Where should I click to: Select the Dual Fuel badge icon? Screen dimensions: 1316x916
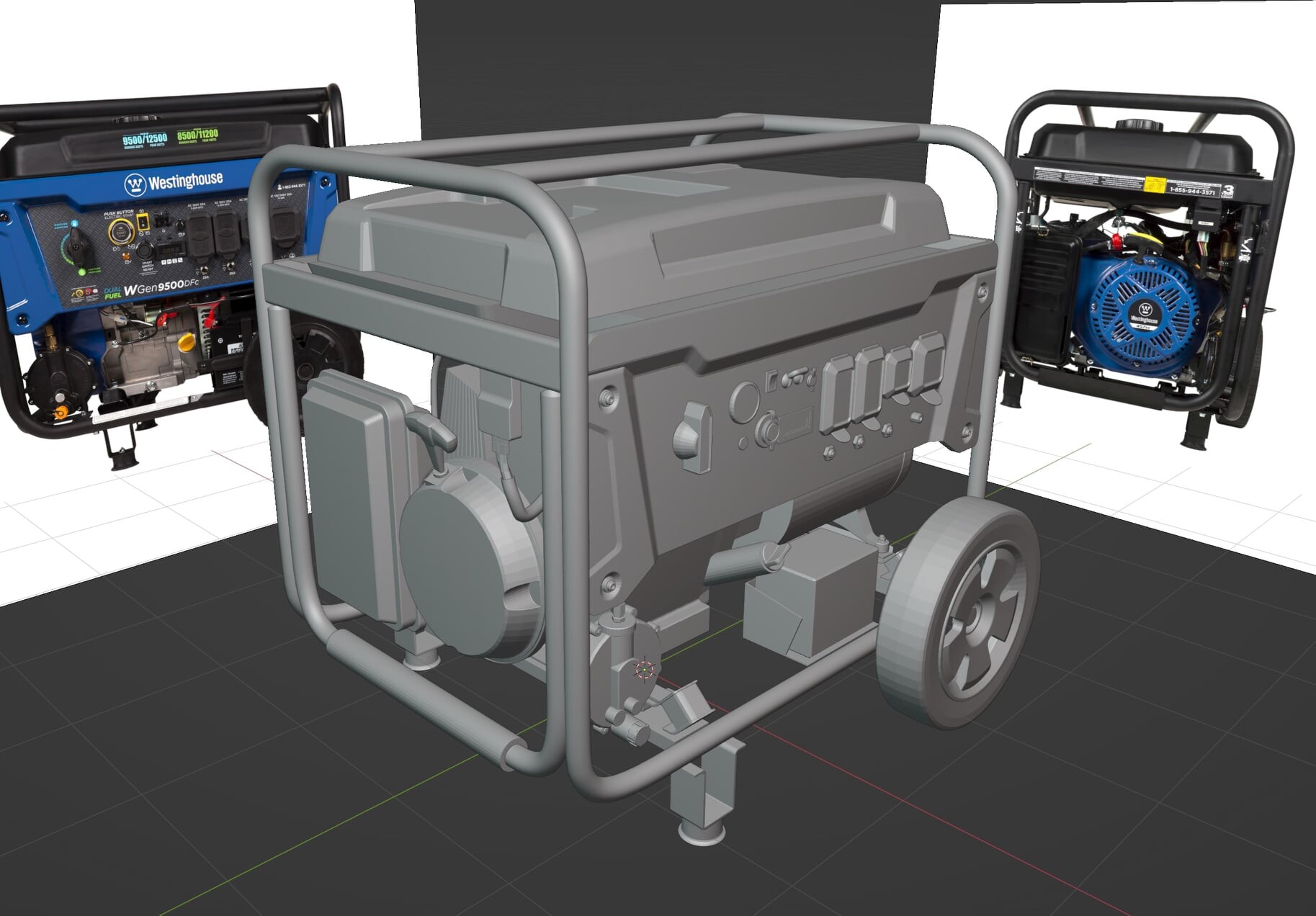pyautogui.click(x=113, y=294)
